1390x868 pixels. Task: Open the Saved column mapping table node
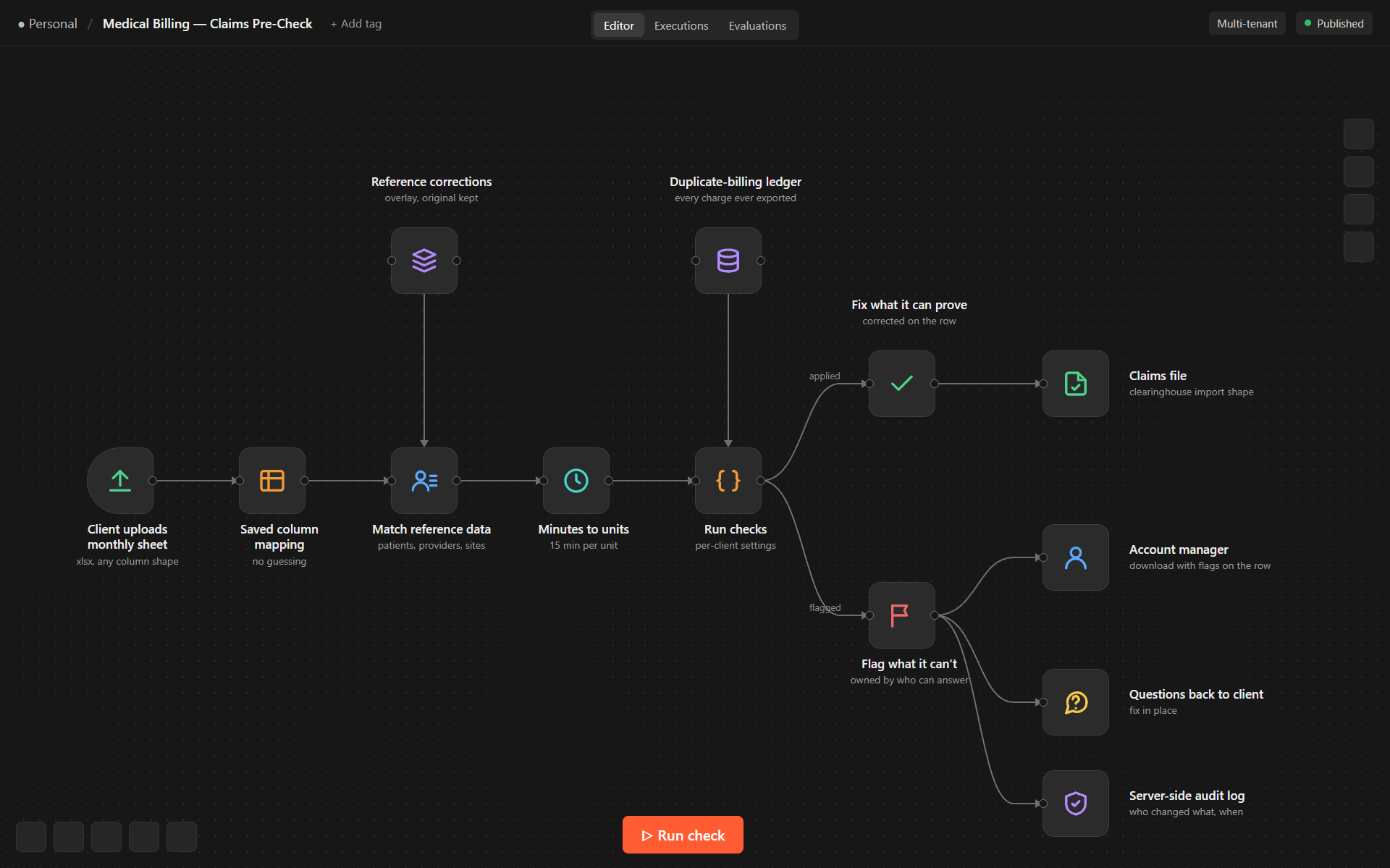coord(272,481)
